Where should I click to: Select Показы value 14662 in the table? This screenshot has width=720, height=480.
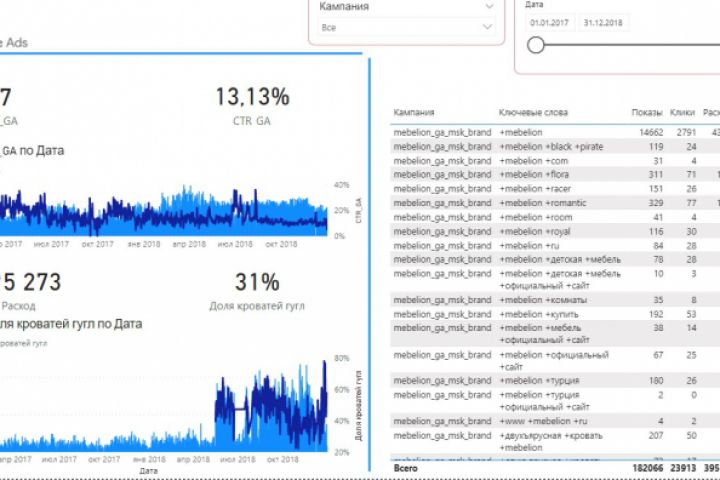pos(651,132)
